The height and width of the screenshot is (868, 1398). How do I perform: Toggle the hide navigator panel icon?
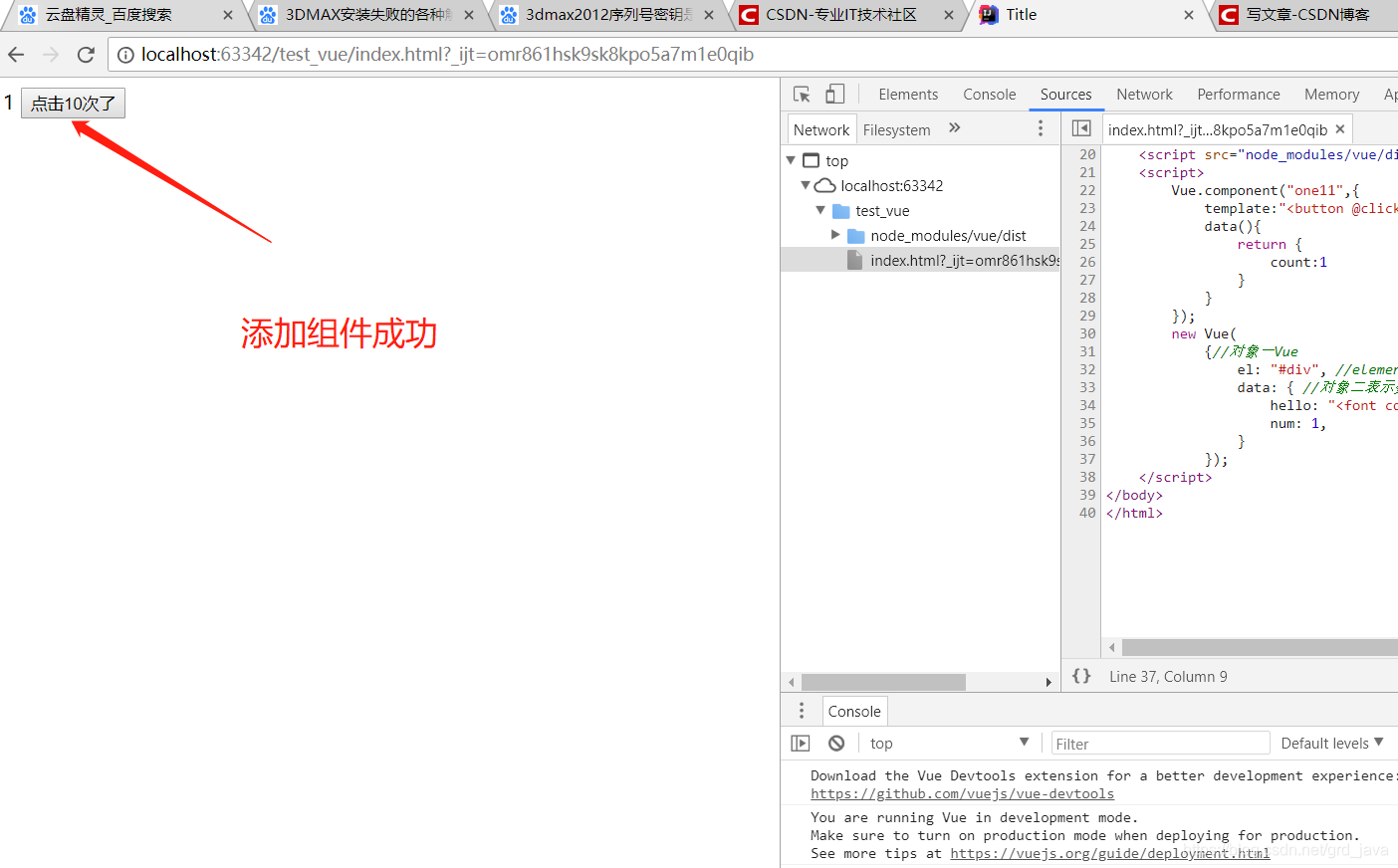1081,128
